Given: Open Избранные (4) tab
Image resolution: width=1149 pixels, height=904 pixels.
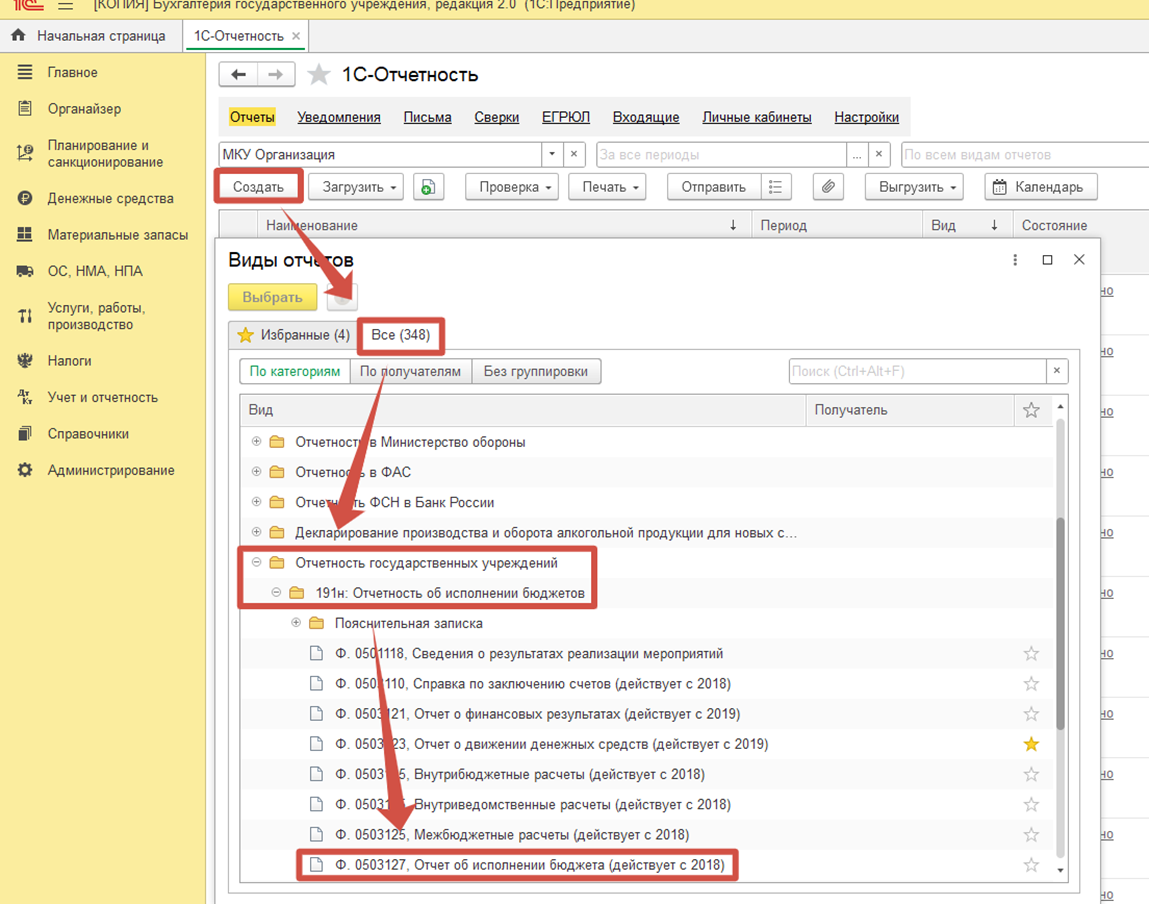Looking at the screenshot, I should click(x=293, y=335).
